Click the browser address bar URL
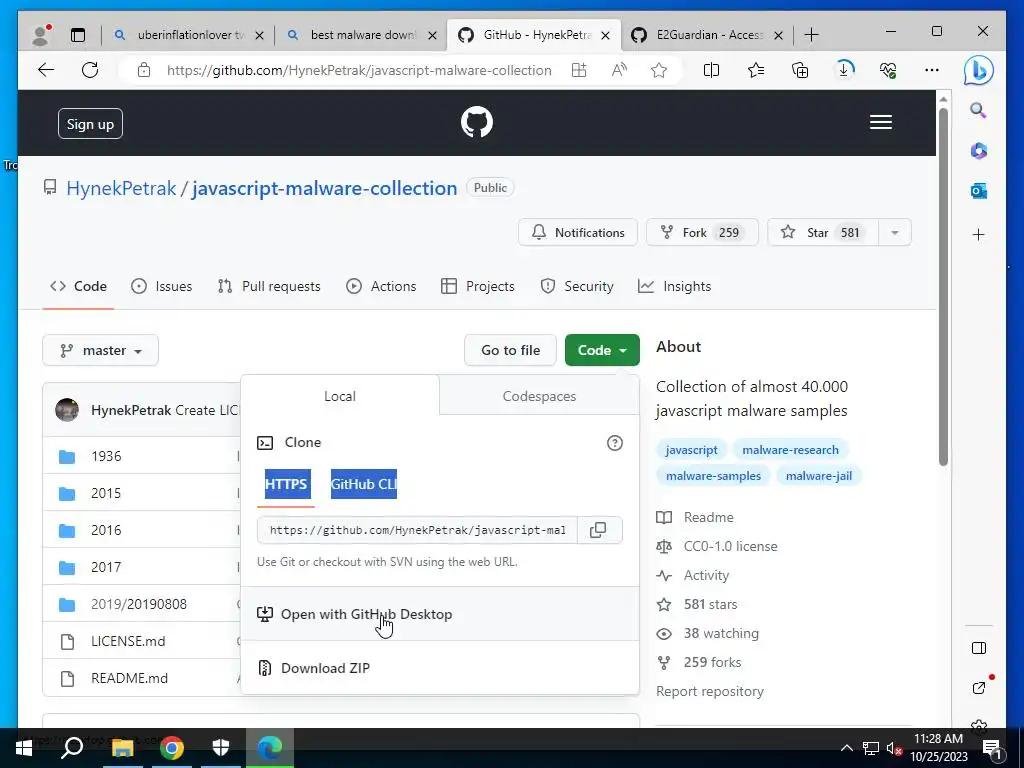Screen dimensions: 1024x768 [x=359, y=70]
